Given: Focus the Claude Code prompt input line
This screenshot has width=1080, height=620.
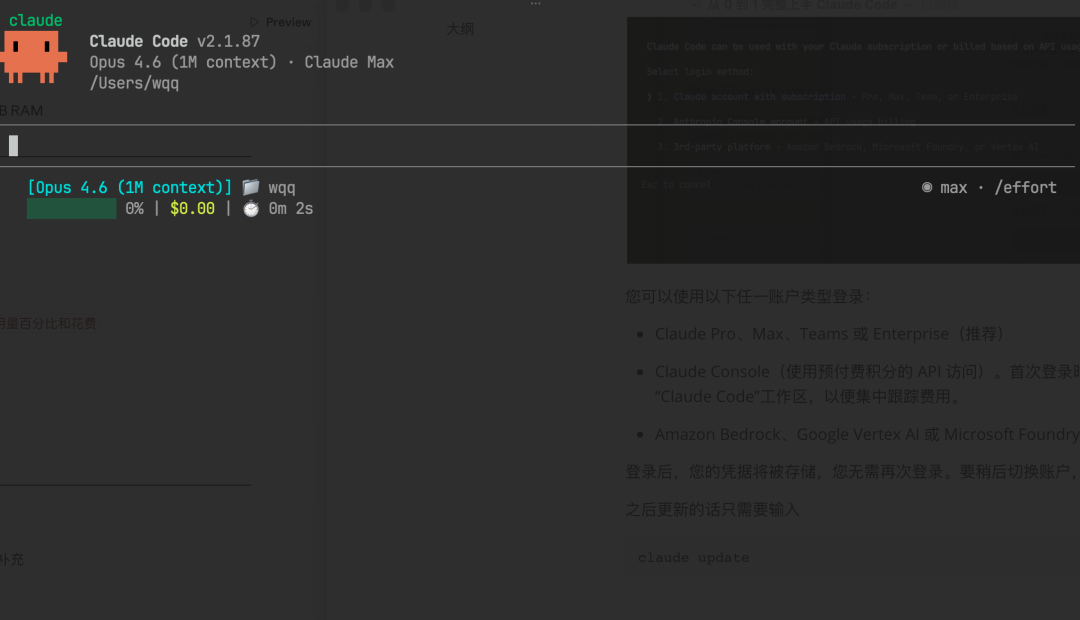Looking at the screenshot, I should coord(537,145).
